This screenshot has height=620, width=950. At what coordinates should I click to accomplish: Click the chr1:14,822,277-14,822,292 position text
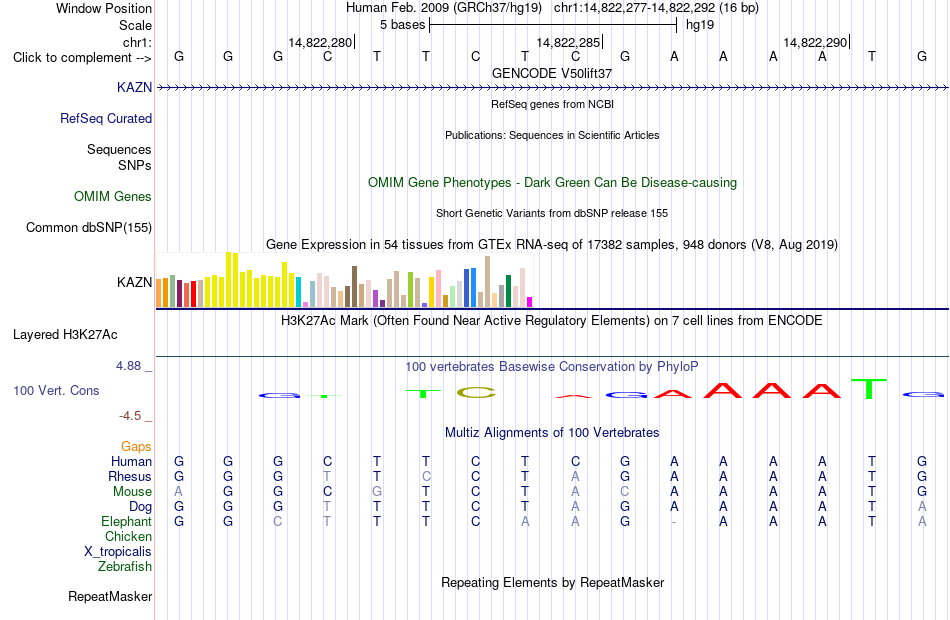(656, 8)
